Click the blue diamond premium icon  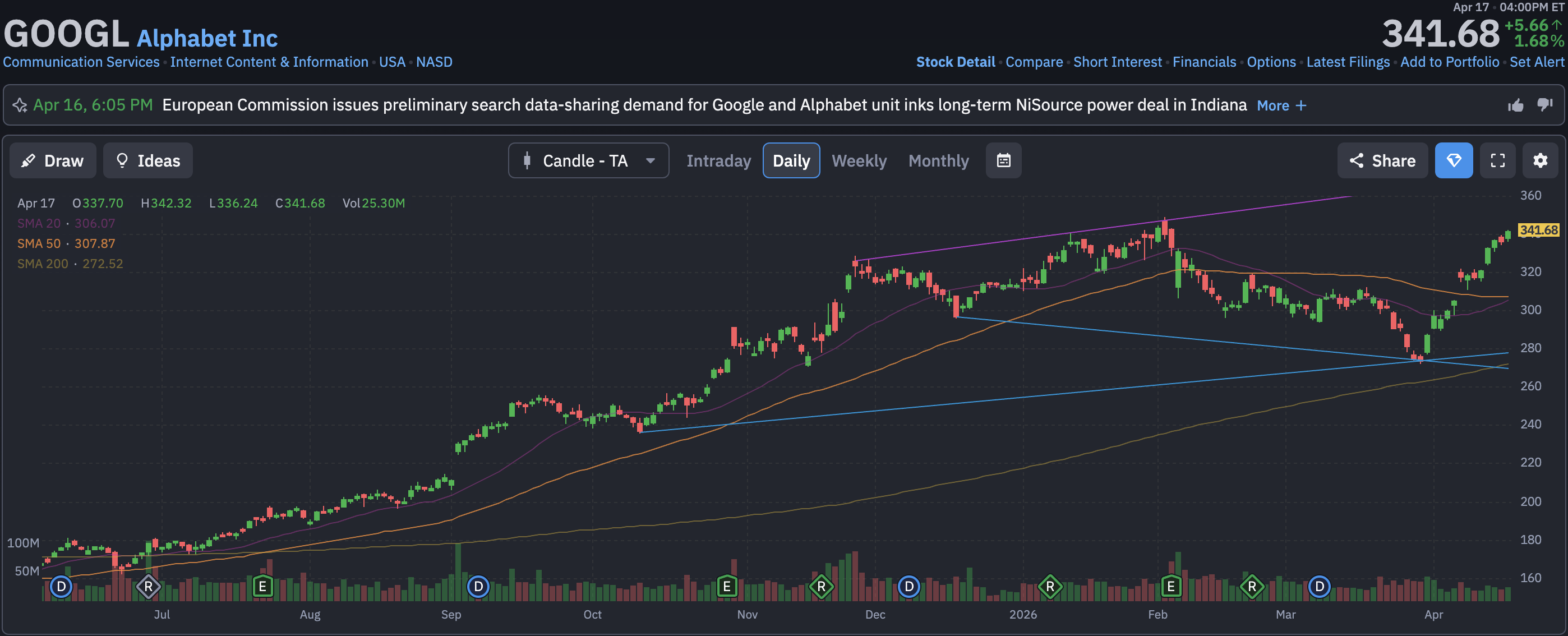pyautogui.click(x=1453, y=160)
